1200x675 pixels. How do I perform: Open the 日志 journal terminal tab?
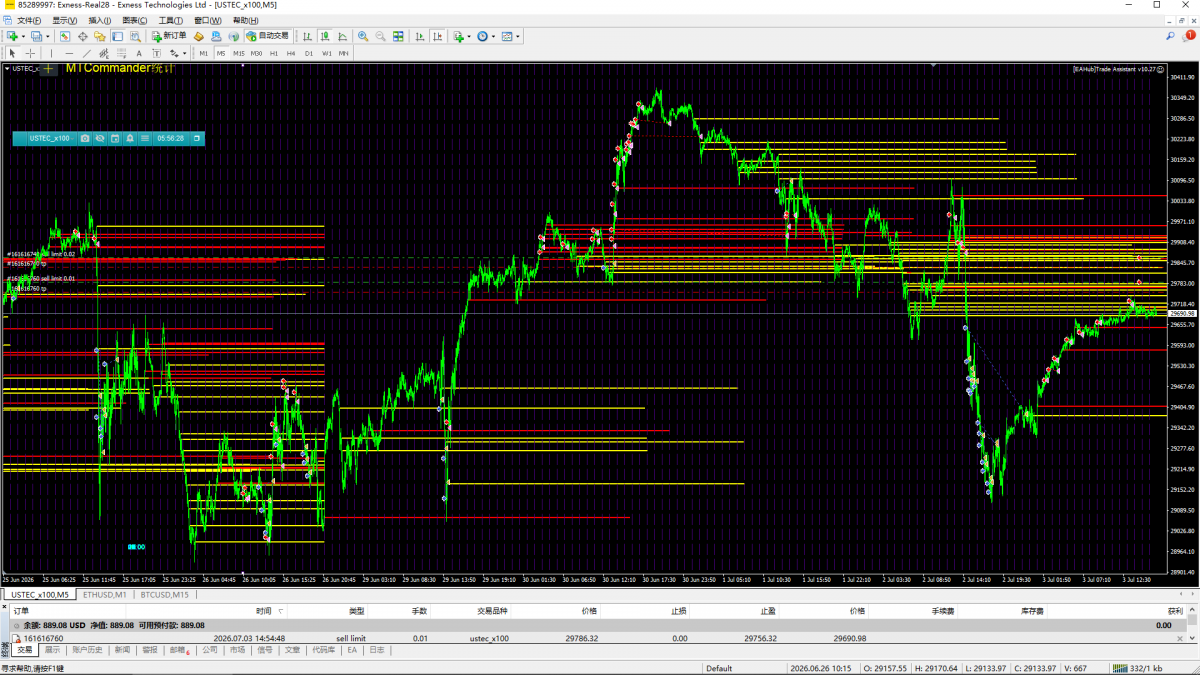tap(376, 649)
